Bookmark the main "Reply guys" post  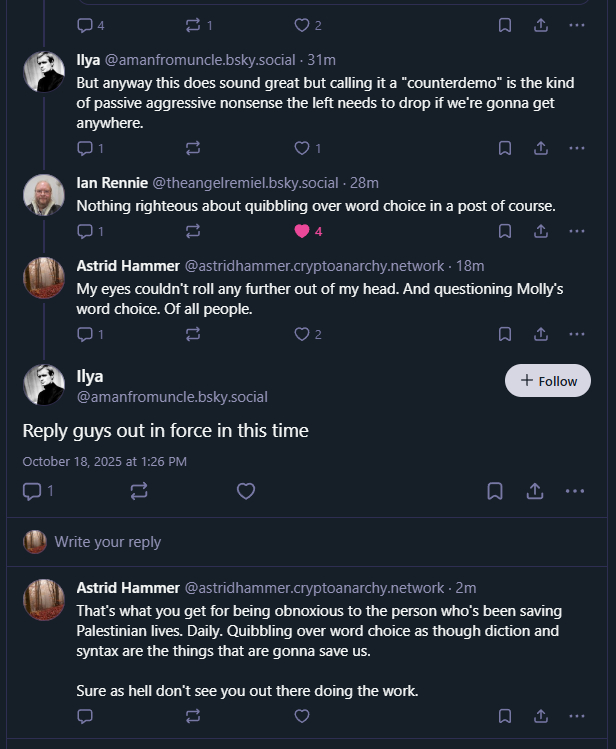click(495, 491)
